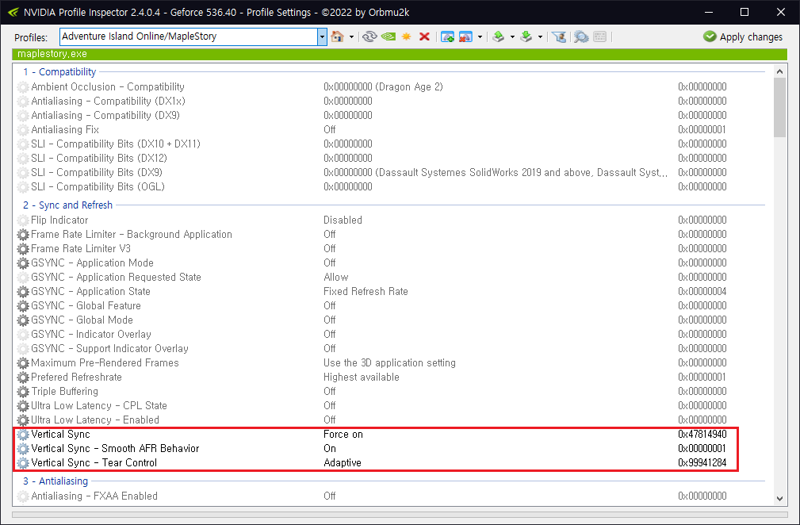Viewport: 800px width, 525px height.
Task: Select the GSYNC Requested State 'Allow' value
Action: [336, 277]
